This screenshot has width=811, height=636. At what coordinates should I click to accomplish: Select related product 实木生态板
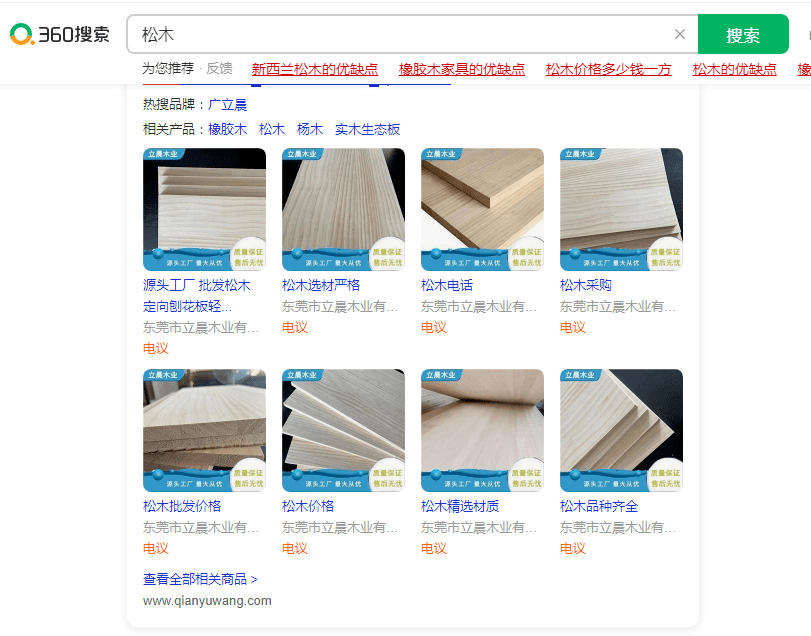367,129
